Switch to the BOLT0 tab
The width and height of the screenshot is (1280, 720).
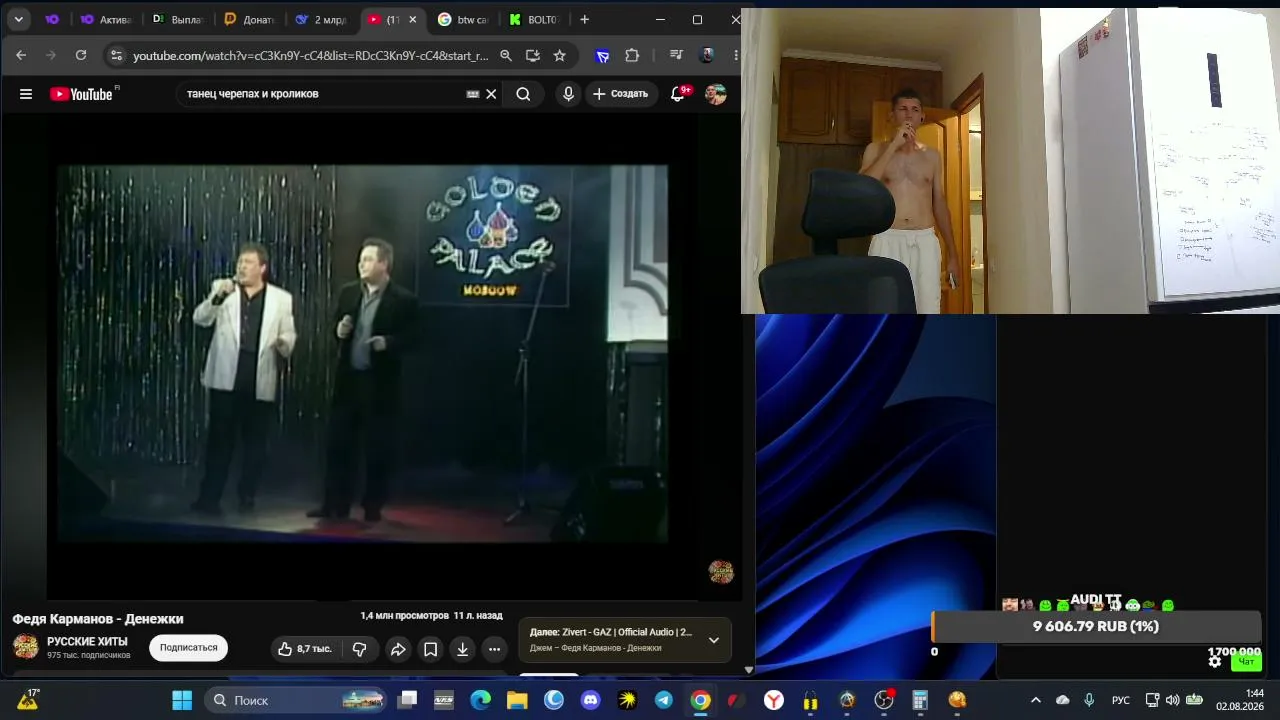pyautogui.click(x=533, y=20)
